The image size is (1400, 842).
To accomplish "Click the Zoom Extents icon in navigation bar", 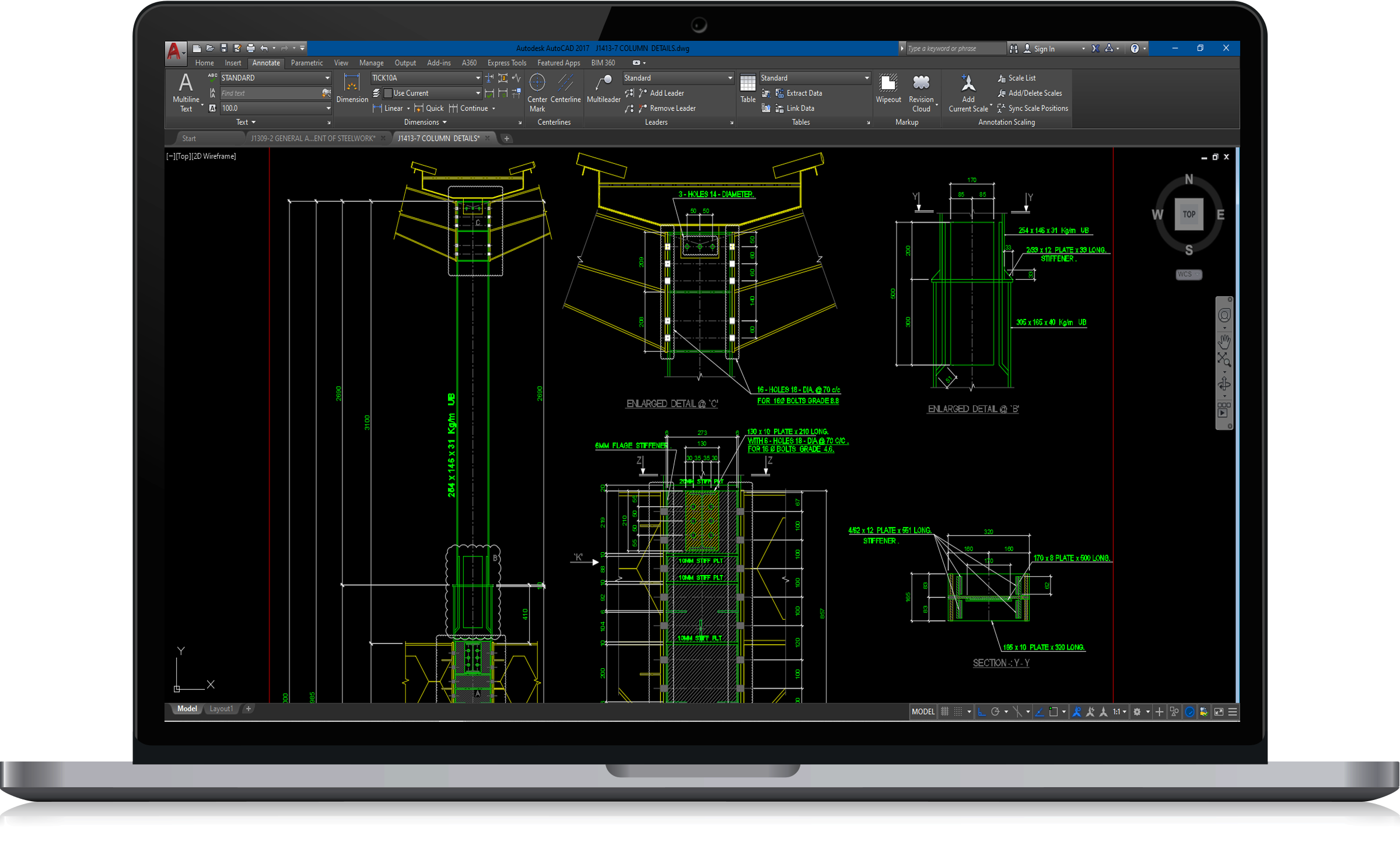I will click(1224, 359).
